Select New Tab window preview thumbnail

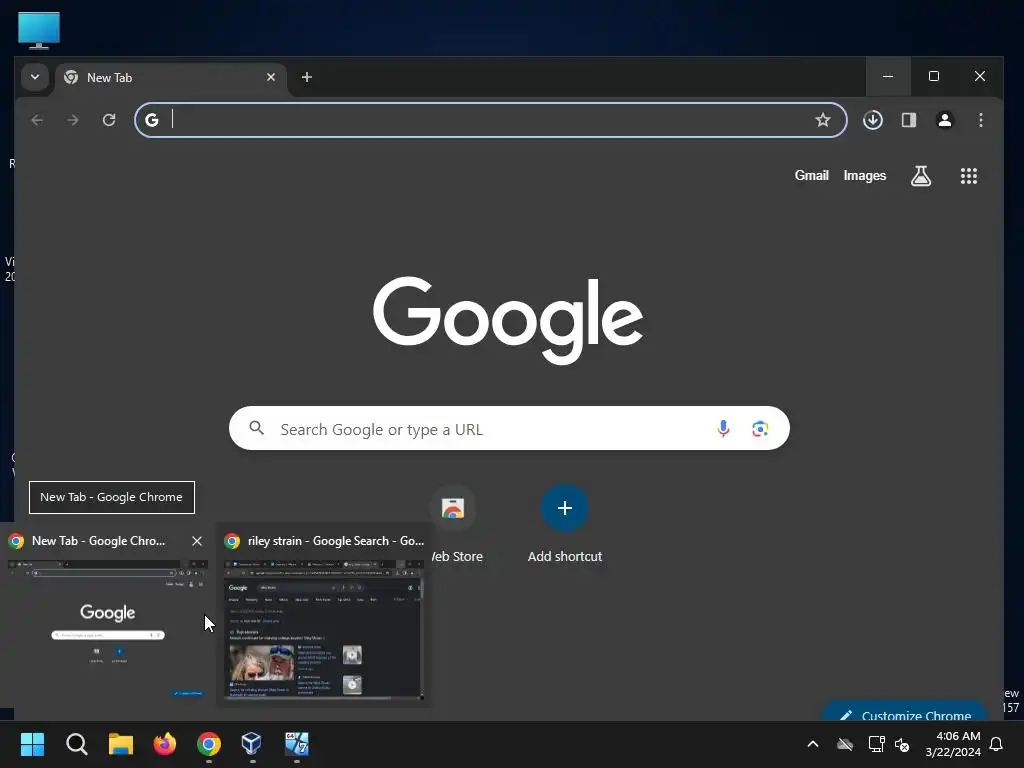pyautogui.click(x=107, y=629)
